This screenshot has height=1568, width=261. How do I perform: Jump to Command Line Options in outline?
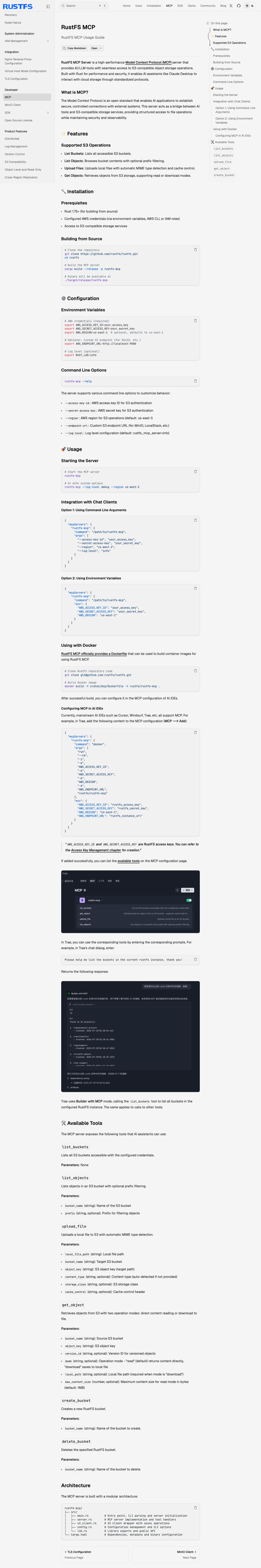(228, 82)
